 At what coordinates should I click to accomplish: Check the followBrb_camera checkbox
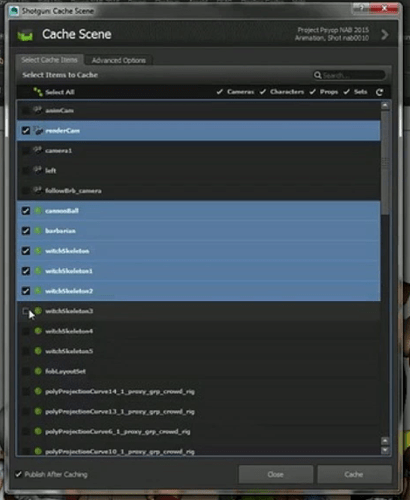pos(26,191)
